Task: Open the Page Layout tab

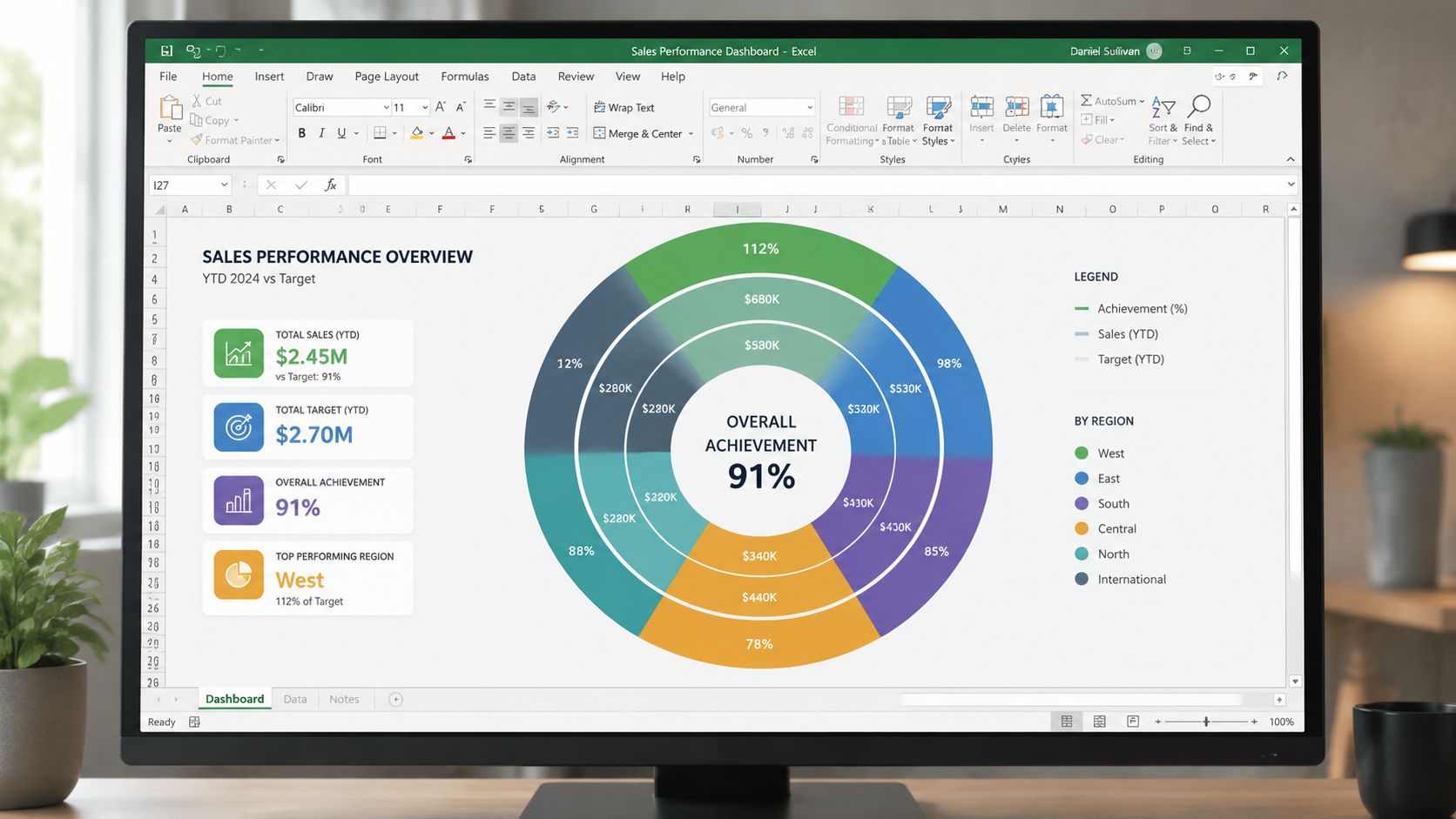Action: click(387, 77)
